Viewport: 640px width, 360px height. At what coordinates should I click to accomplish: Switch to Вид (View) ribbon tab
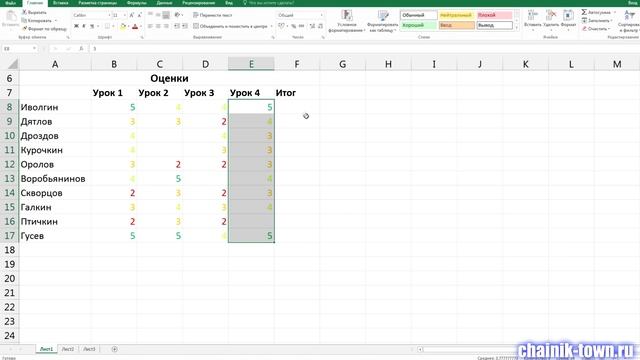pos(229,3)
